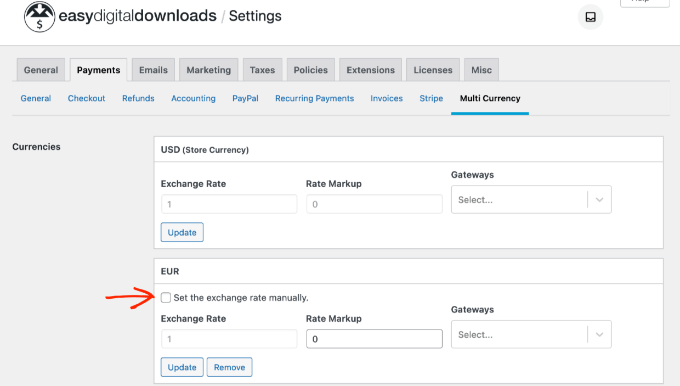
Task: Switch to the Policies tab
Action: coord(311,70)
